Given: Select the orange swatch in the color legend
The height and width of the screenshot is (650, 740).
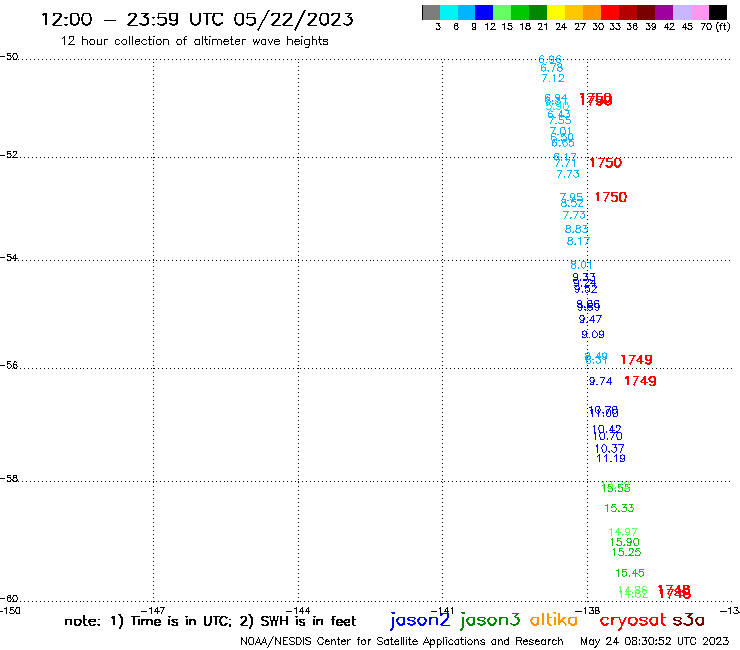Looking at the screenshot, I should [592, 12].
